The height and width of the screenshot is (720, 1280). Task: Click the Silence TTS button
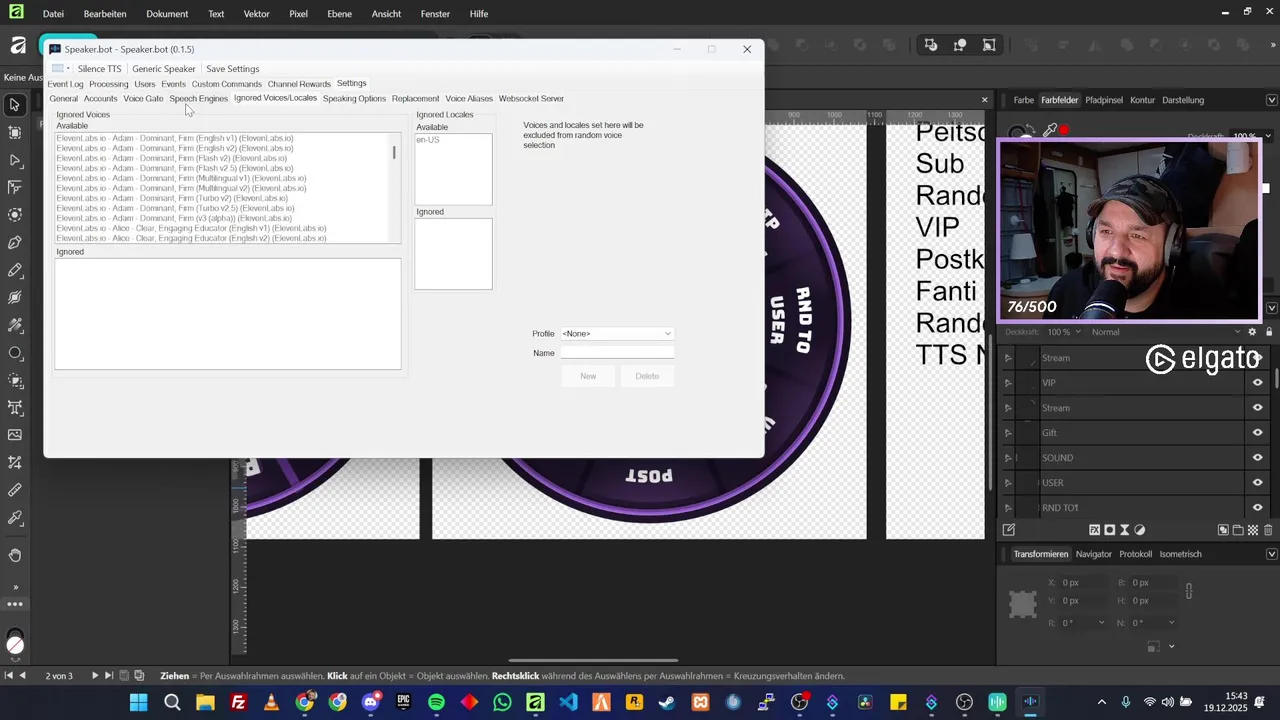point(99,69)
